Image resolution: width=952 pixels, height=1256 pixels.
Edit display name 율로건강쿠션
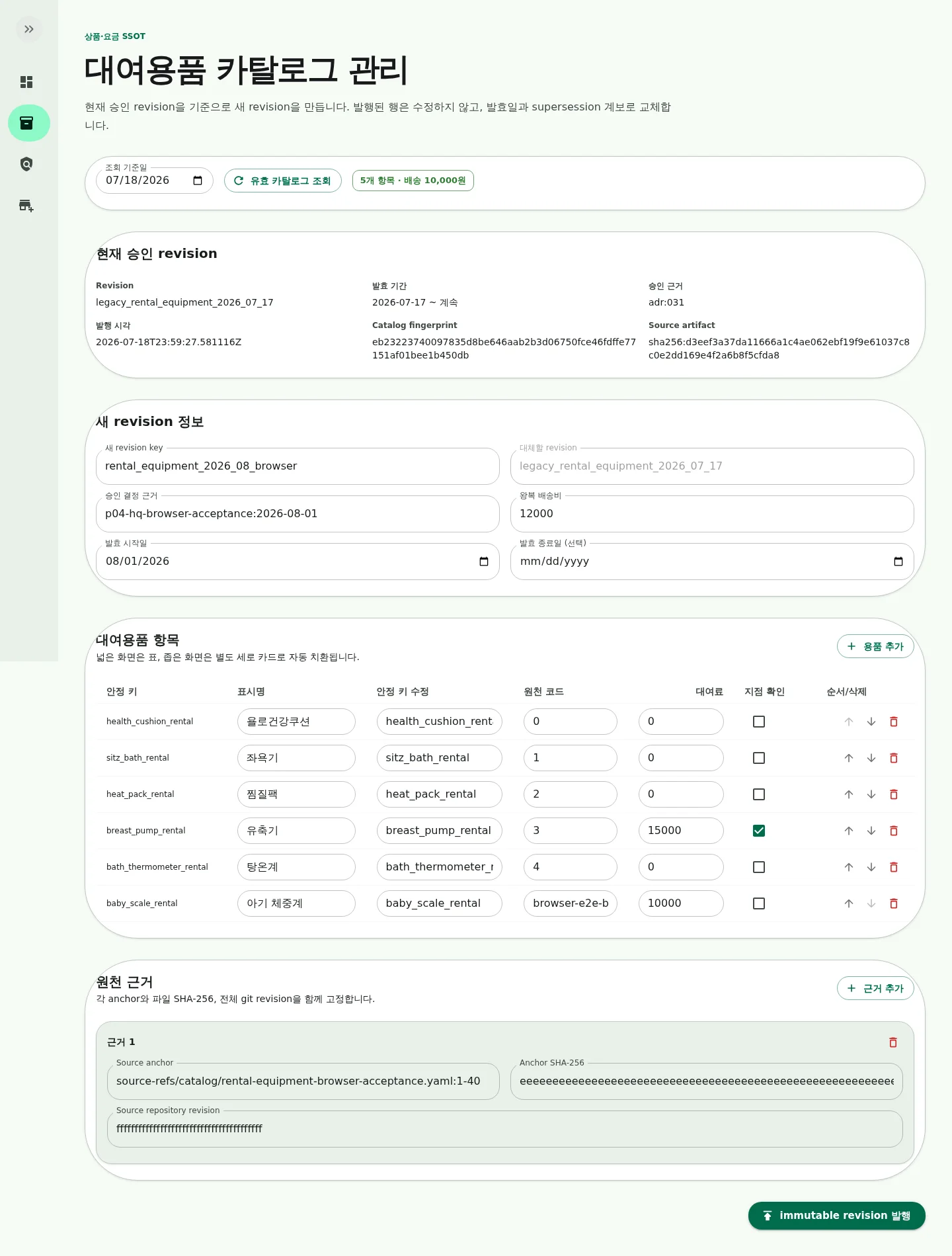click(296, 722)
